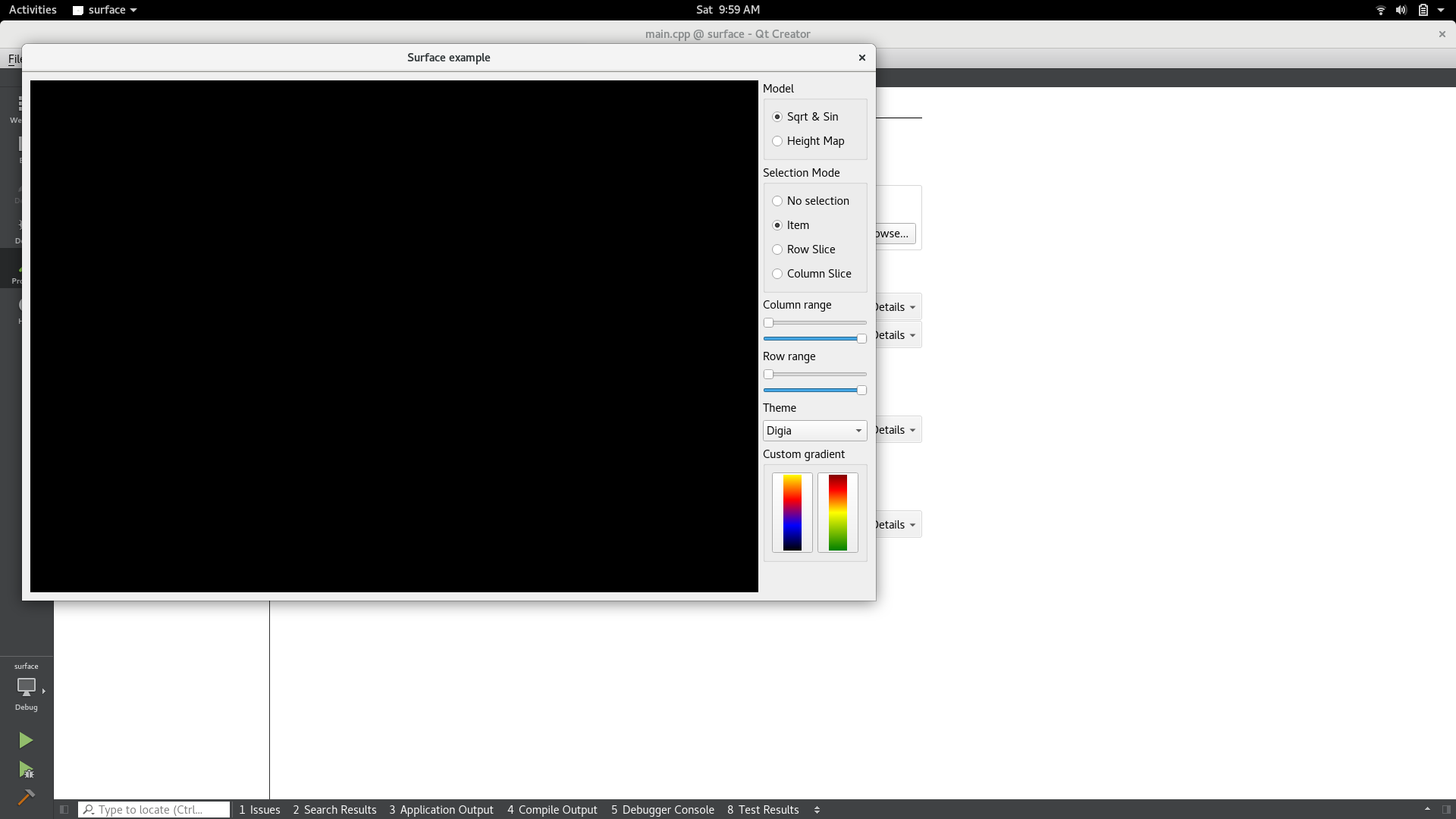This screenshot has width=1456, height=819.
Task: Toggle the left sidebar icon in status bar
Action: pos(64,810)
